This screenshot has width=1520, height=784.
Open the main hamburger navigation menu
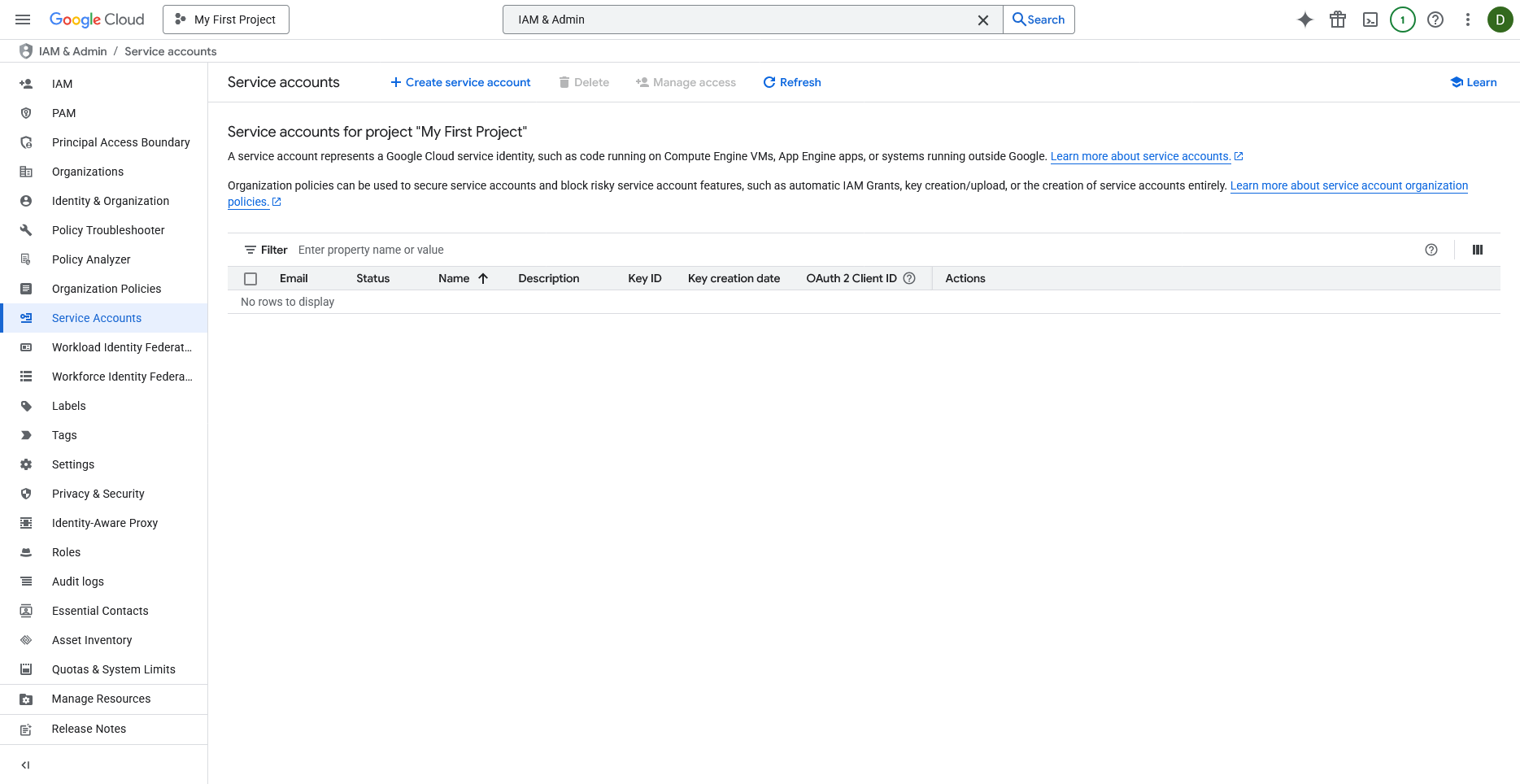point(23,20)
